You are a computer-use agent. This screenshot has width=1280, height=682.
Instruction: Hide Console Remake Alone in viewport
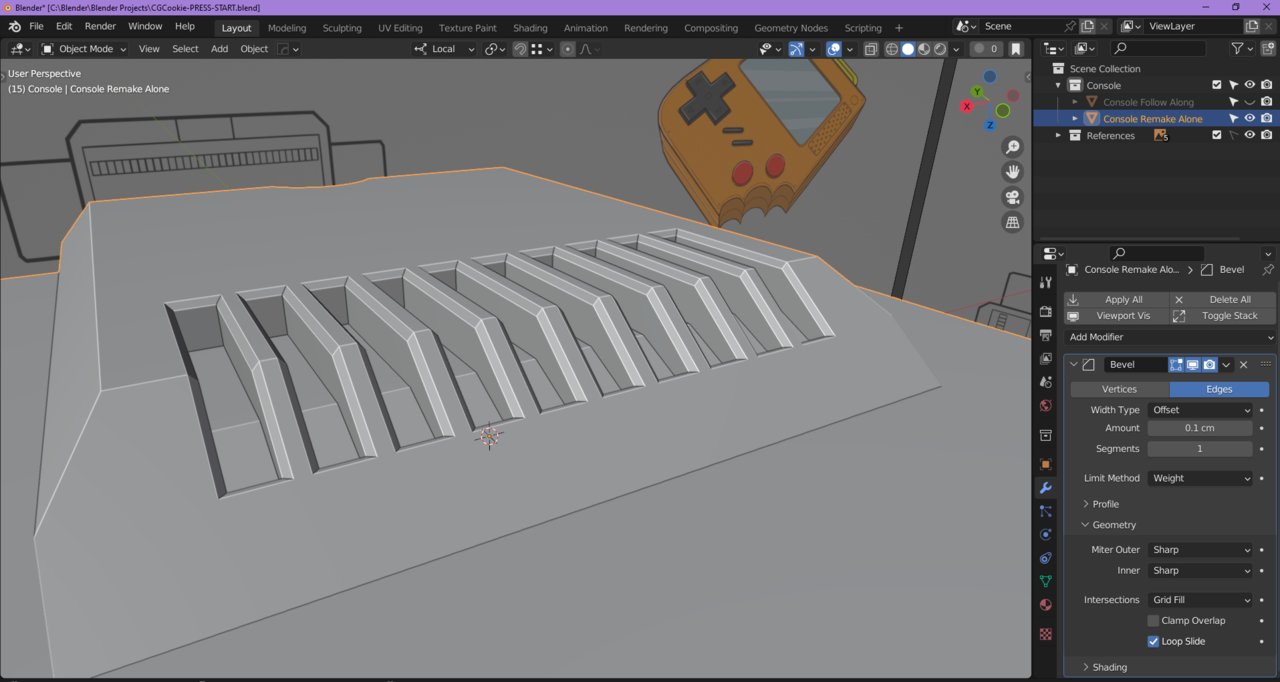pyautogui.click(x=1249, y=119)
